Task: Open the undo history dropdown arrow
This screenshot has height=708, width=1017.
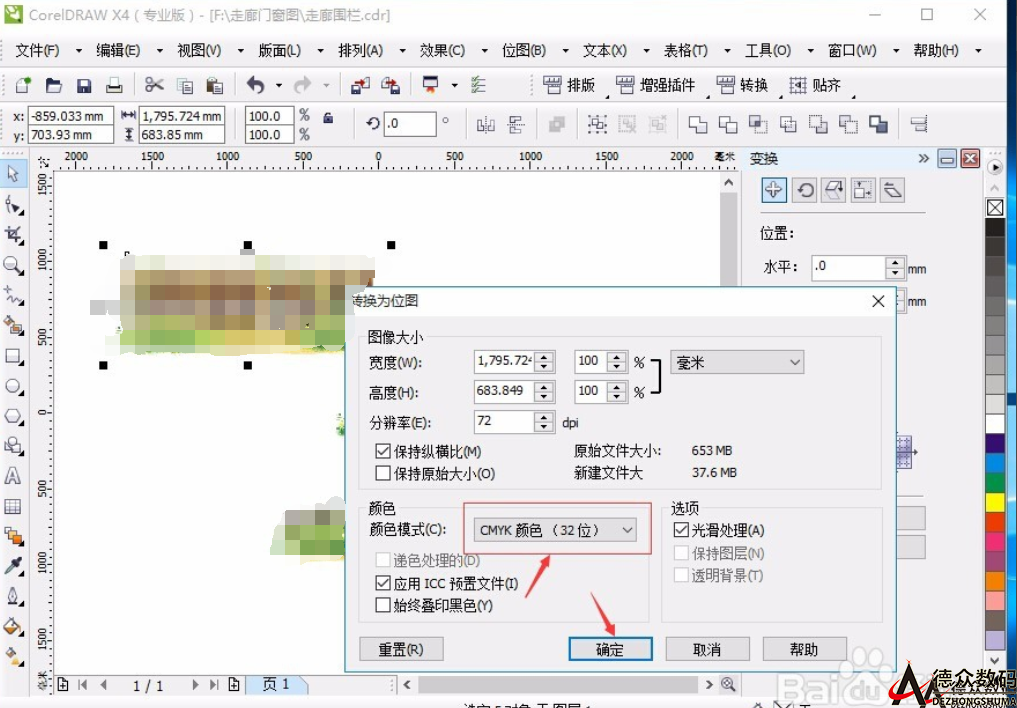Action: pyautogui.click(x=278, y=85)
